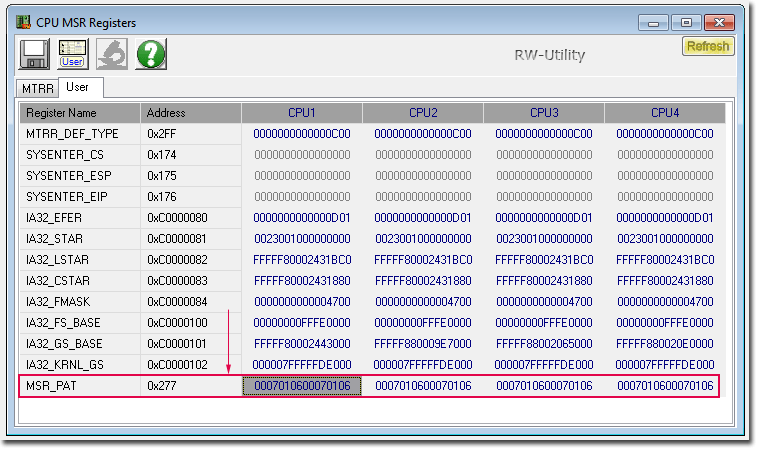Select the FFFFF880020E0000 value under CPU4

tap(665, 344)
